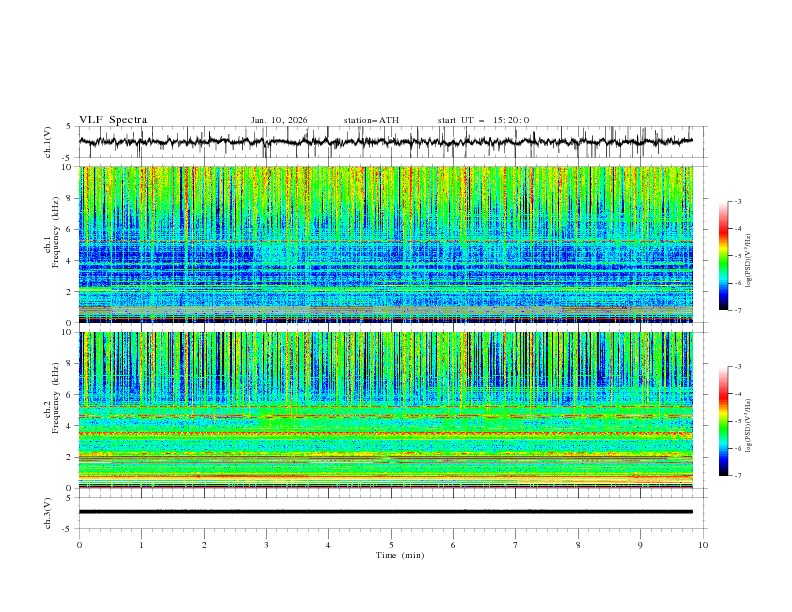Screen dimensions: 792x612
Task: Click the ch.3 flat voltage trace
Action: (385, 512)
